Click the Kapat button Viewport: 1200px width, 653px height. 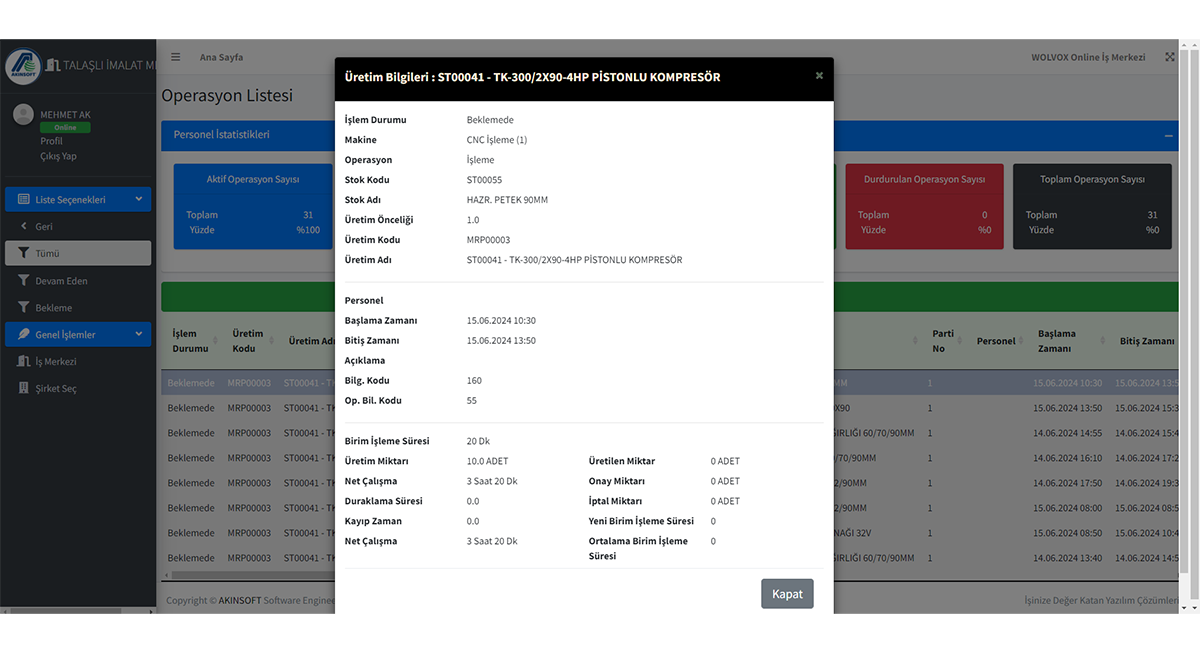(787, 594)
